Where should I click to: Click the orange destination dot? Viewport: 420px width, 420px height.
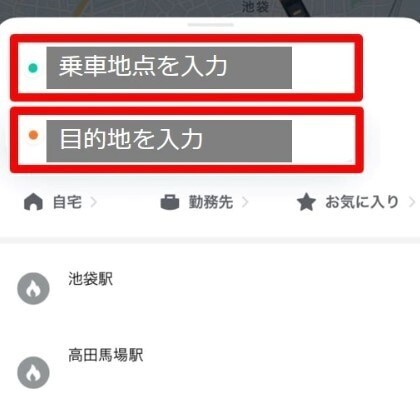point(33,135)
